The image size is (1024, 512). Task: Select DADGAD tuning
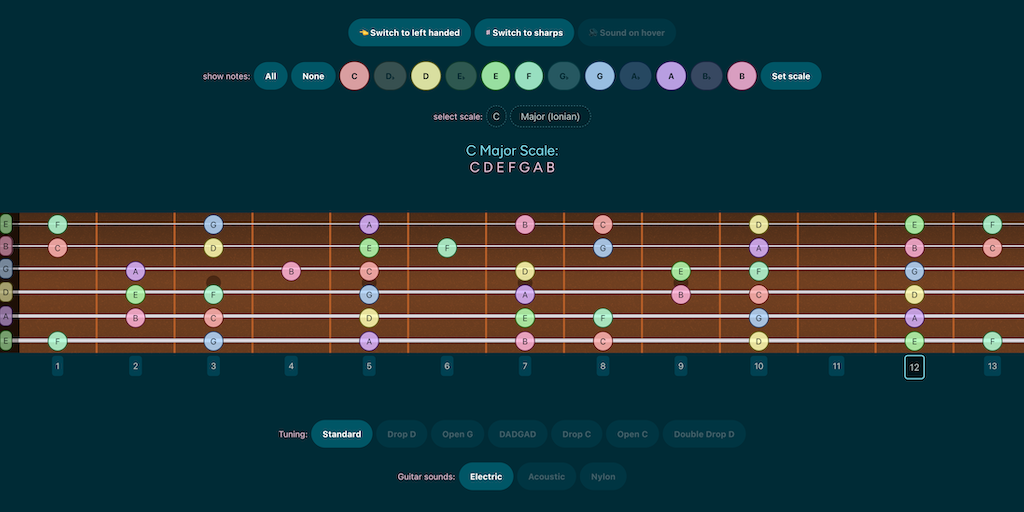point(518,434)
